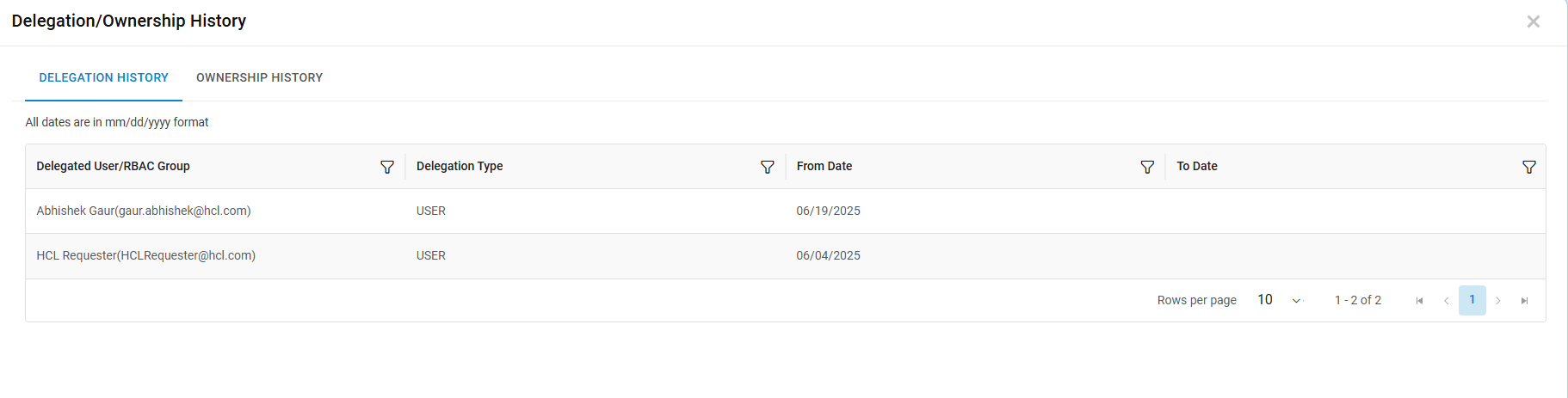This screenshot has width=1568, height=398.
Task: Open filter for From Date column
Action: tap(1147, 167)
